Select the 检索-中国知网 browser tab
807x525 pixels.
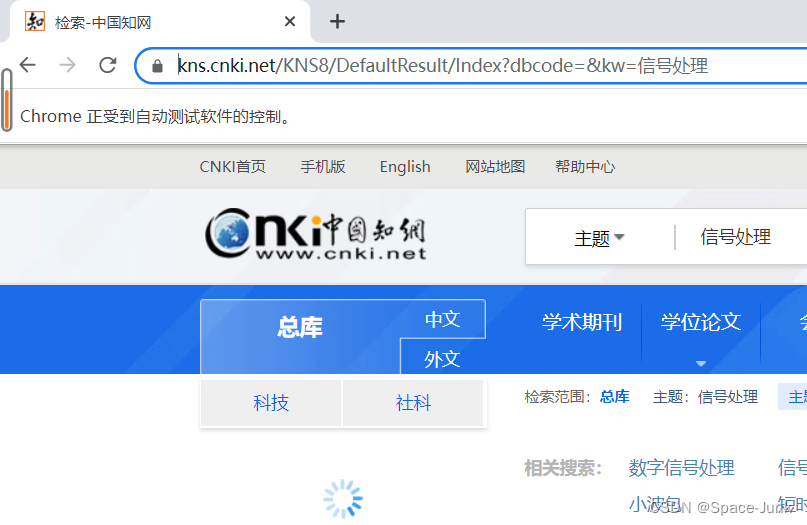pyautogui.click(x=159, y=22)
